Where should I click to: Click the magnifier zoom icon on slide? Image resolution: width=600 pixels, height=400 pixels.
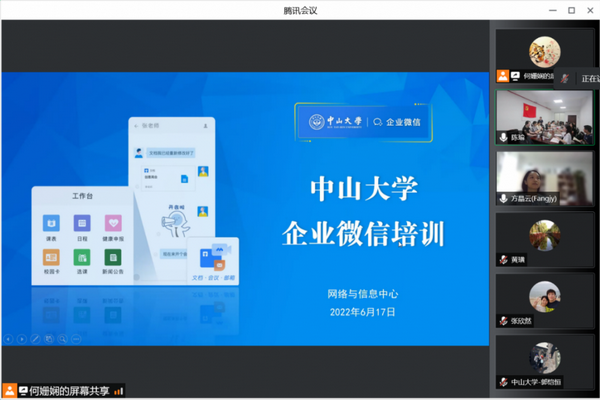pyautogui.click(x=61, y=339)
